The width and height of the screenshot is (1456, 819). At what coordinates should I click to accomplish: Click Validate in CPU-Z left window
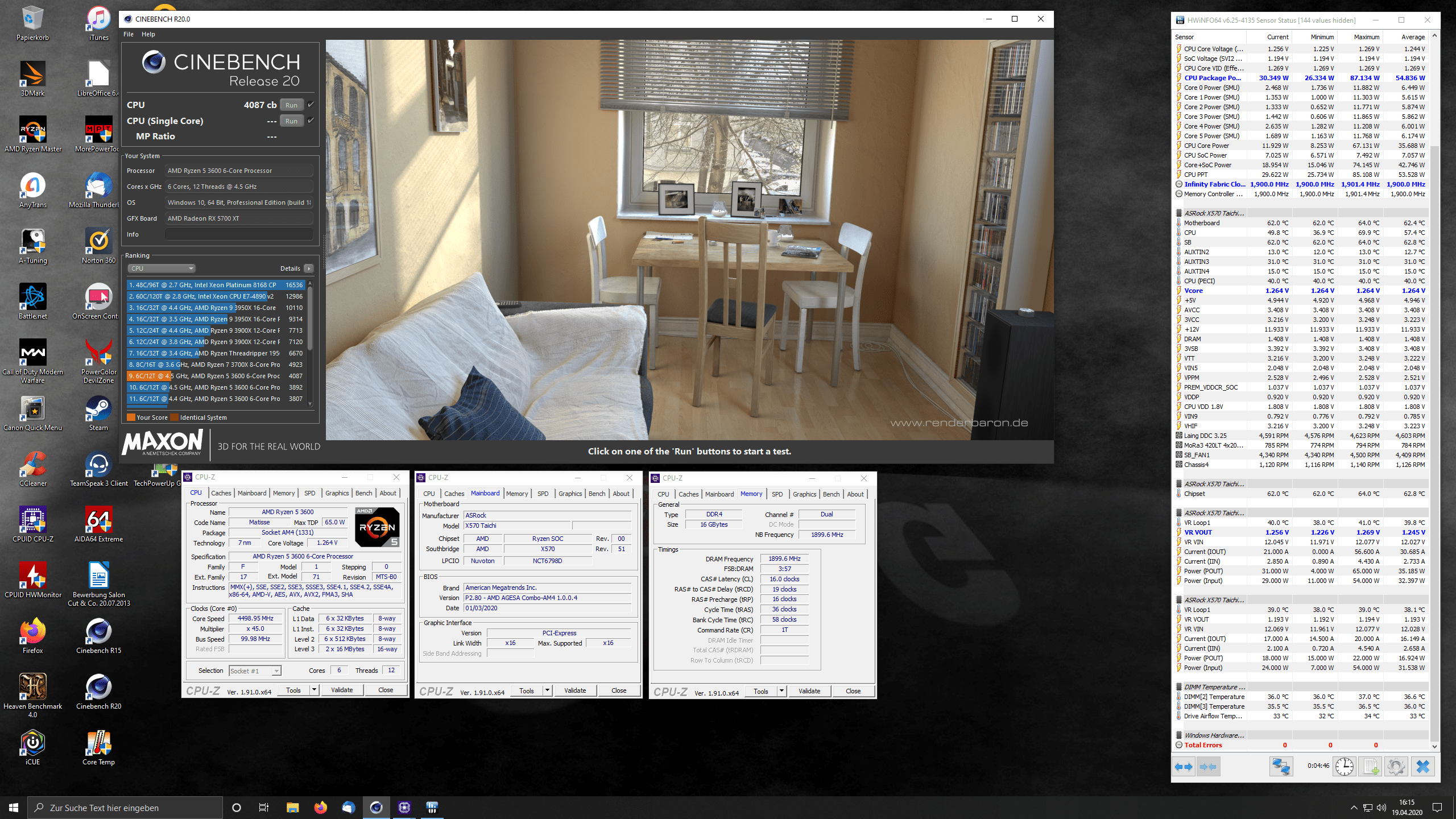click(342, 690)
